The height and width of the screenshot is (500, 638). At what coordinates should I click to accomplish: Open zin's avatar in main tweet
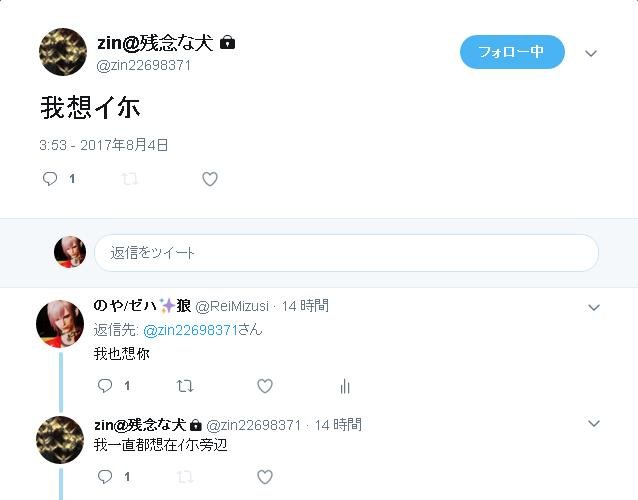[63, 52]
